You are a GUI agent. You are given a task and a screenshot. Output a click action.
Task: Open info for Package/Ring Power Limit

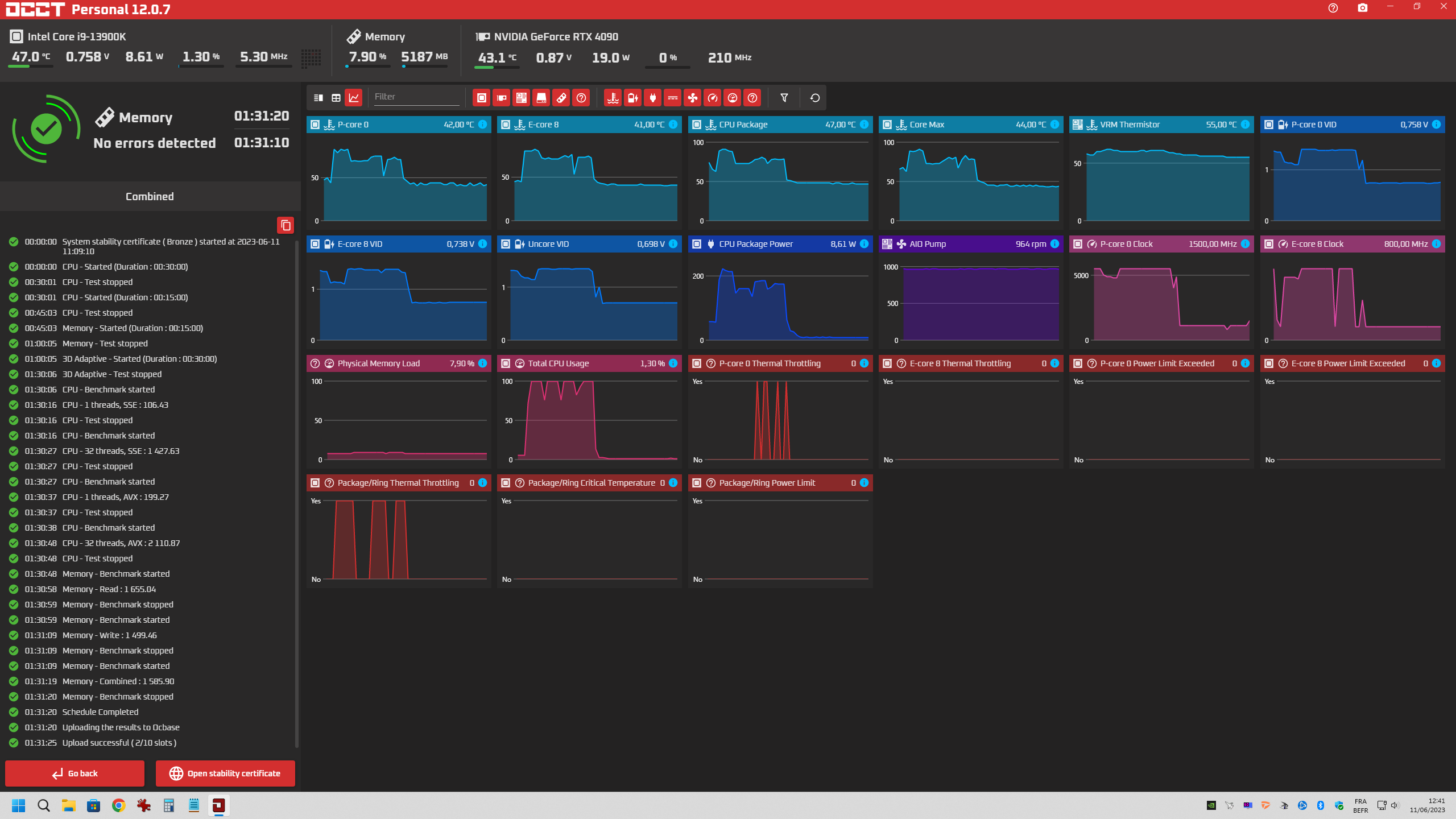pos(864,483)
